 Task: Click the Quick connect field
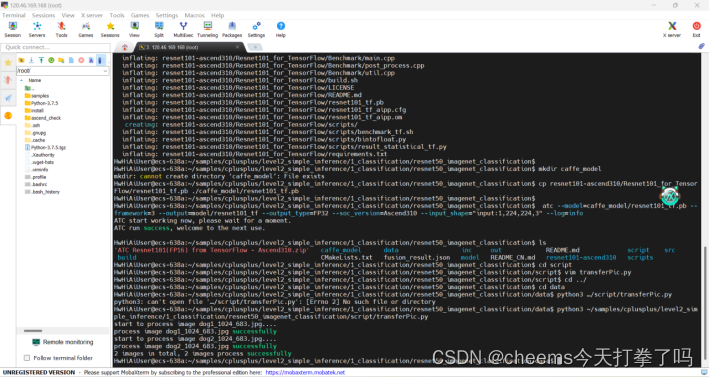tap(56, 47)
